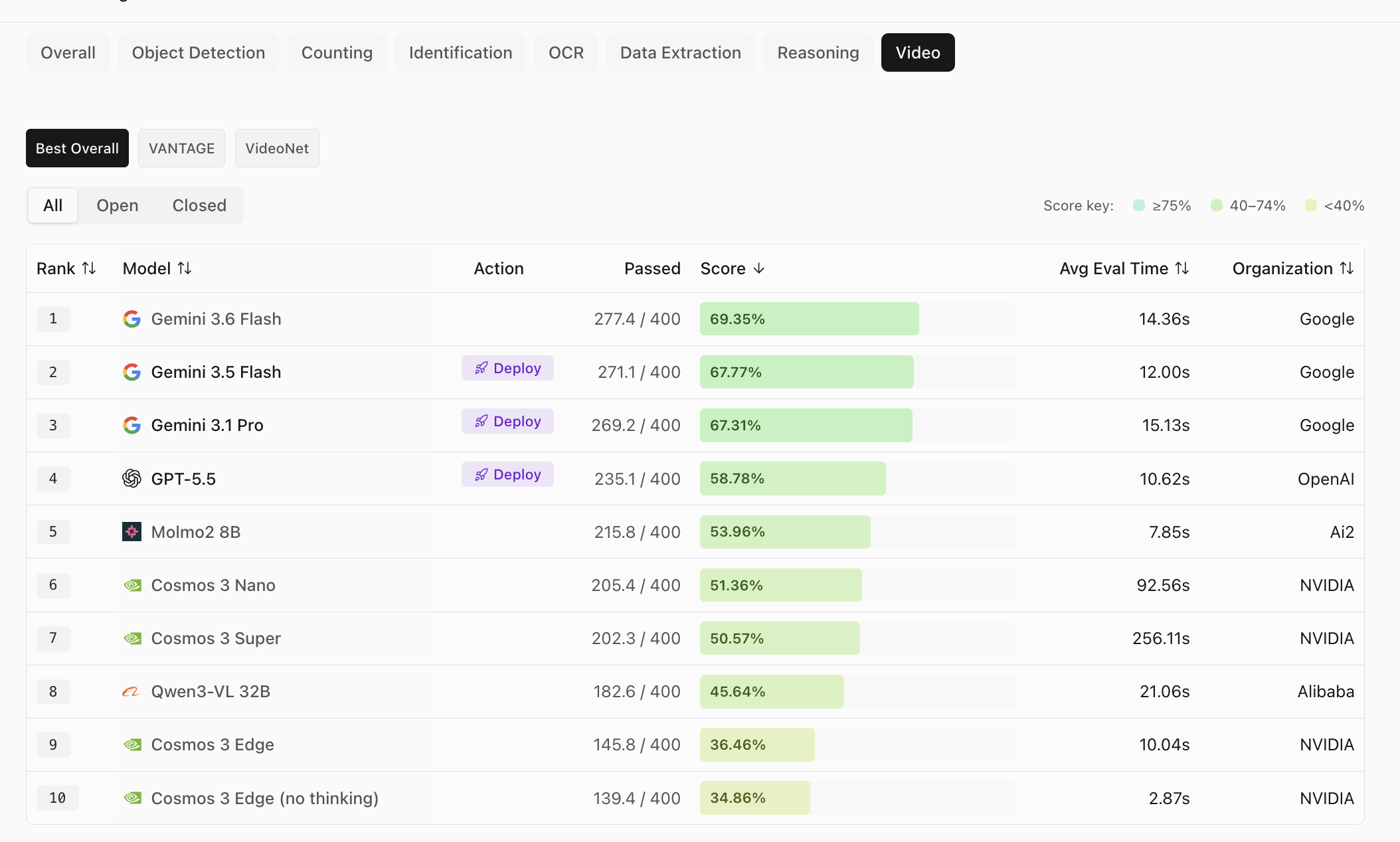1400x842 pixels.
Task: Click Alibaba logo next to Qwen3-VL 32B
Action: coord(131,691)
